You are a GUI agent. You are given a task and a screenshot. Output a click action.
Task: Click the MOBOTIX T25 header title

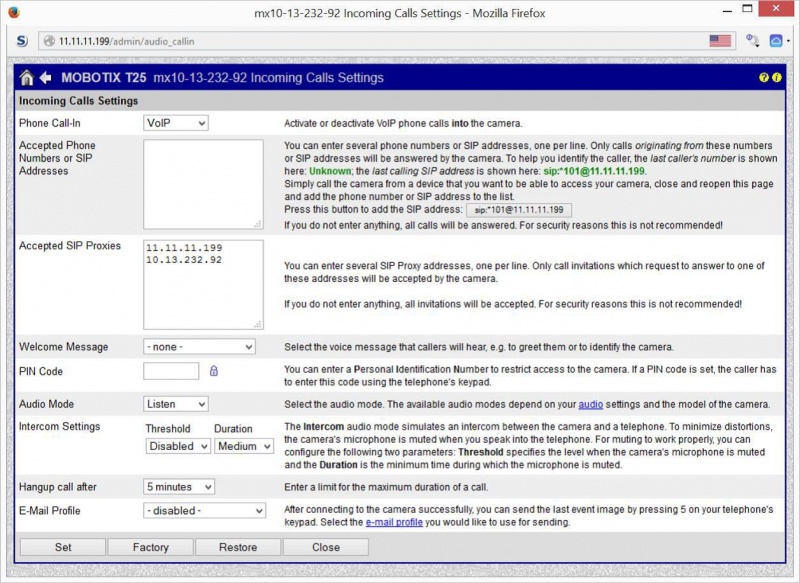point(104,78)
